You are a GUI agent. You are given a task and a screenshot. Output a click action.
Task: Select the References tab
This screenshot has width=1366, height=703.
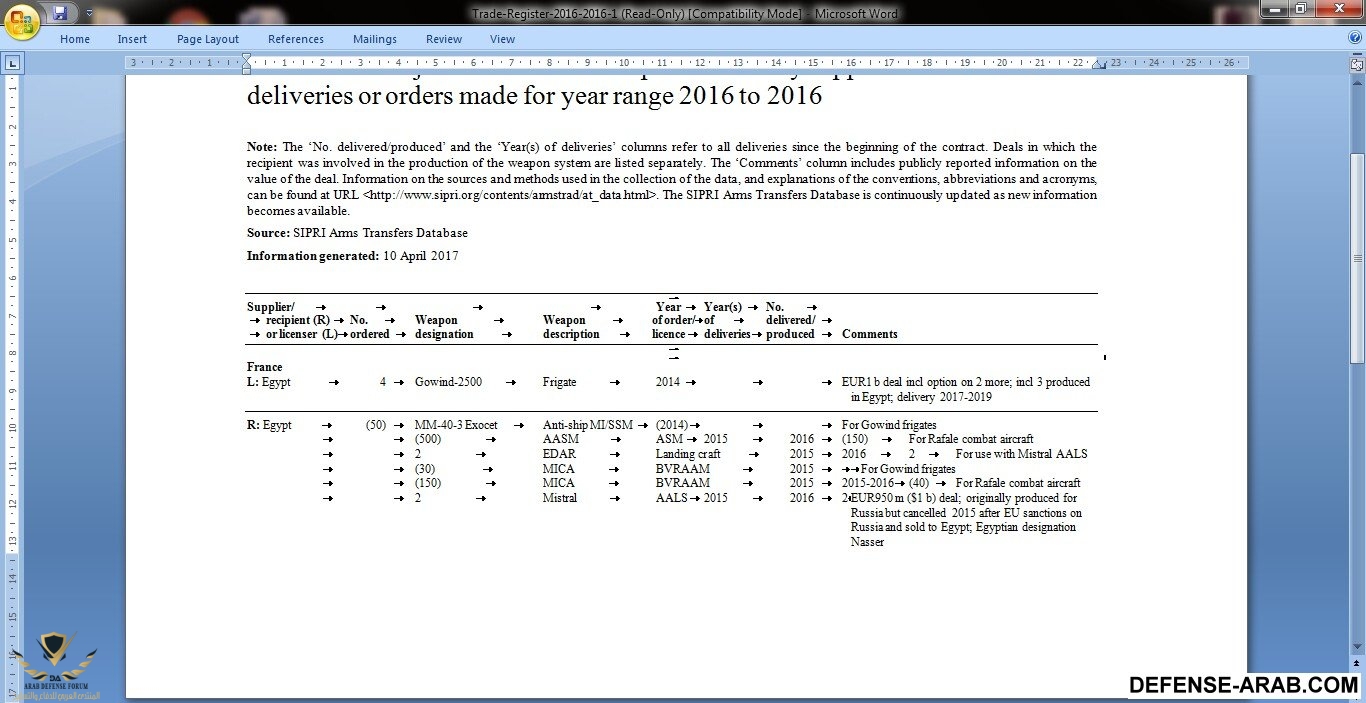click(296, 39)
